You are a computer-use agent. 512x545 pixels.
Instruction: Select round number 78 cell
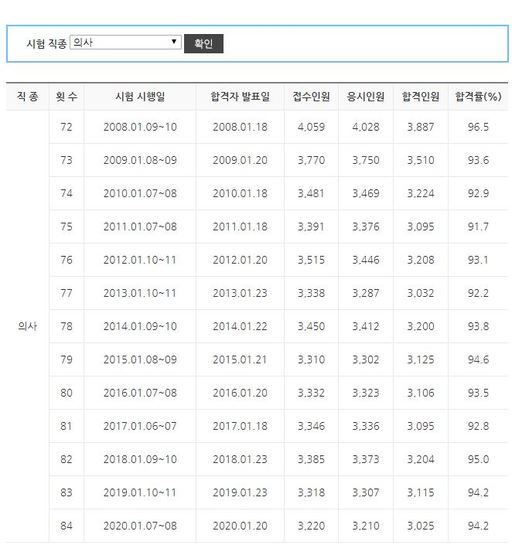click(66, 326)
